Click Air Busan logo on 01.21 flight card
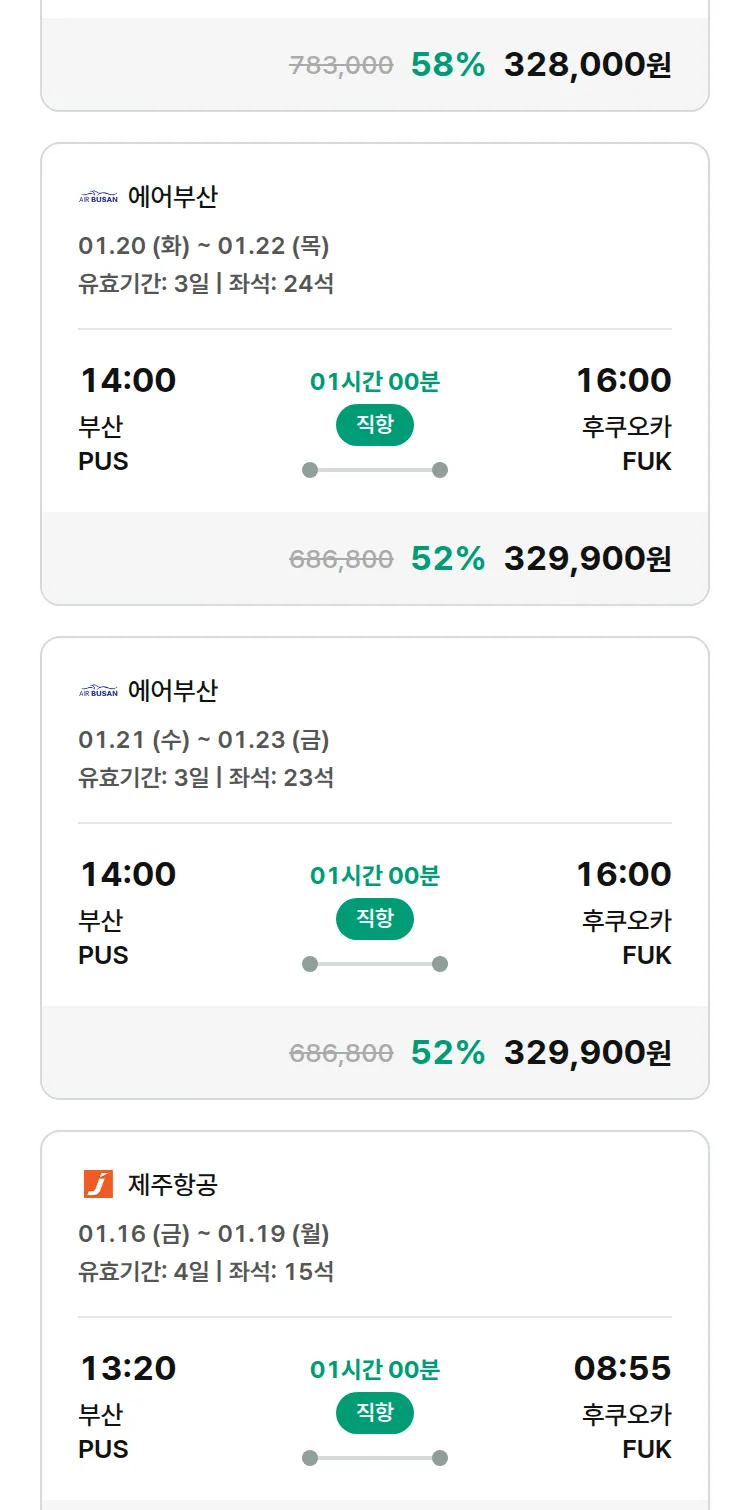Screen dimensions: 750x1510 (98, 691)
